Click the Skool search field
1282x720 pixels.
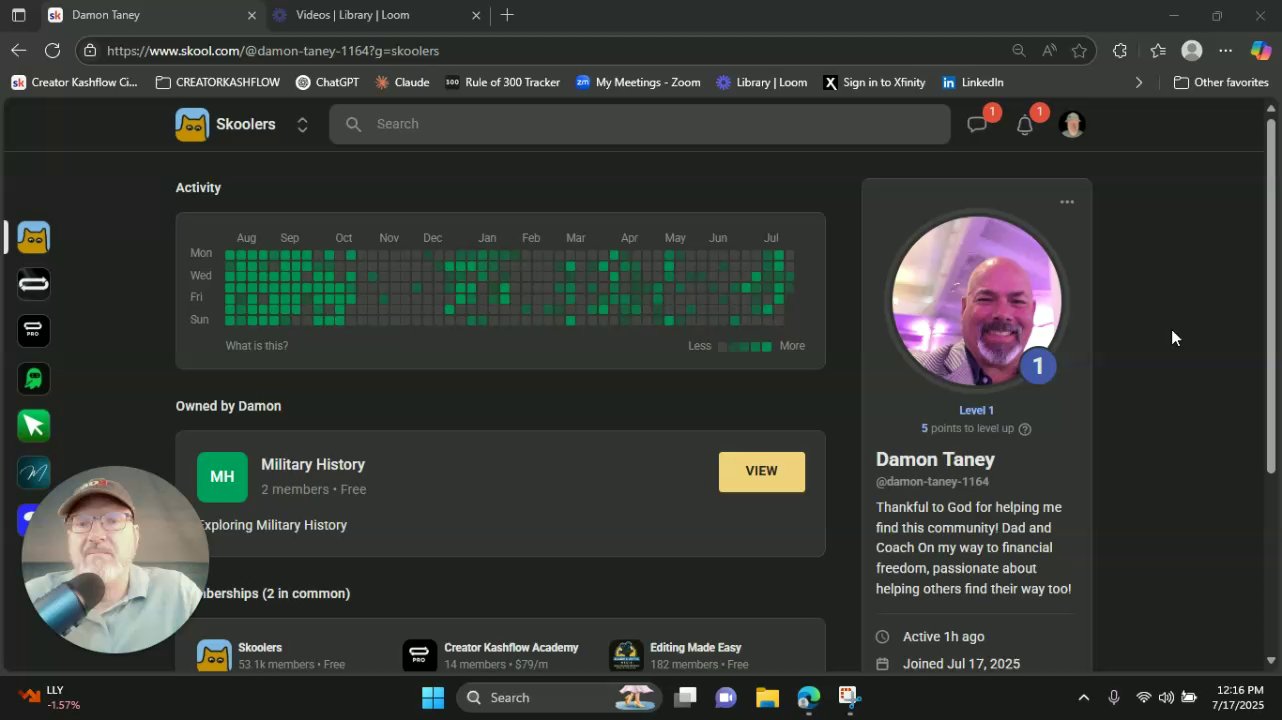[x=640, y=124]
